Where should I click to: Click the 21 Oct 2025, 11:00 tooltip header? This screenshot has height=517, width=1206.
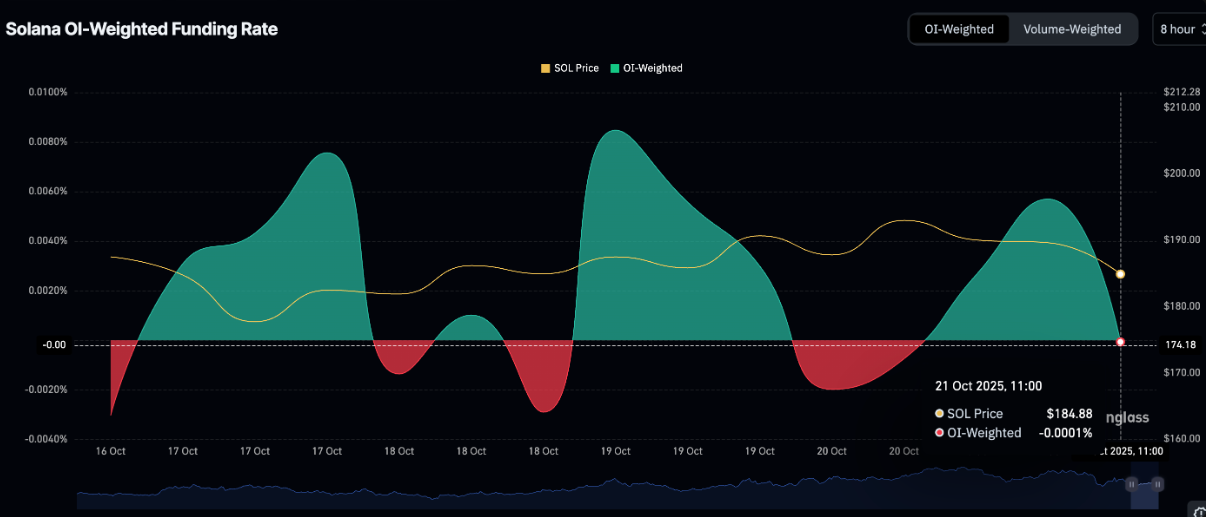coord(989,386)
